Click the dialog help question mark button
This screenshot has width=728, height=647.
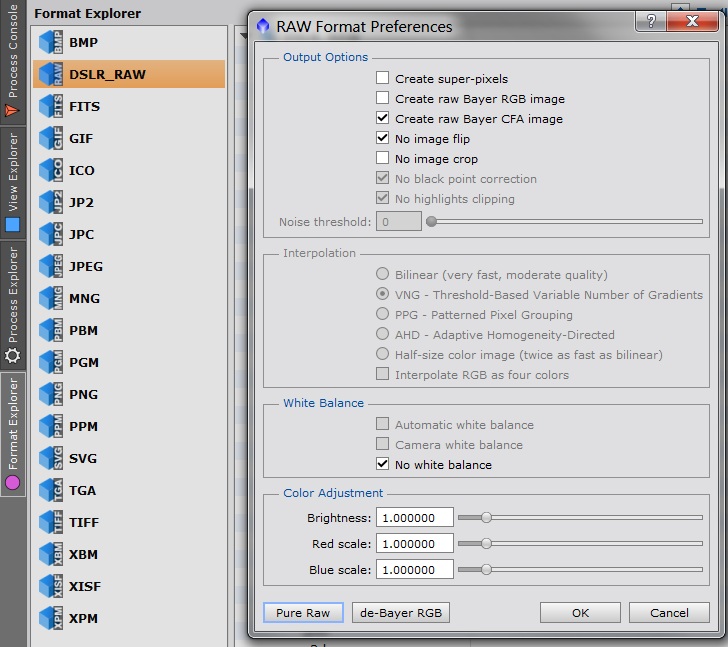[650, 21]
